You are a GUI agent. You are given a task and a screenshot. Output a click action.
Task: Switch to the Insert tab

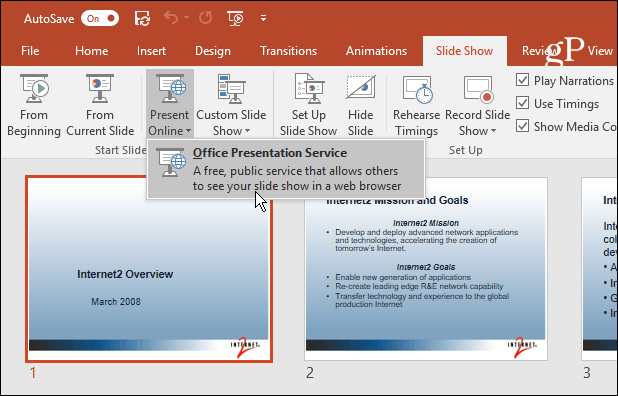point(151,51)
